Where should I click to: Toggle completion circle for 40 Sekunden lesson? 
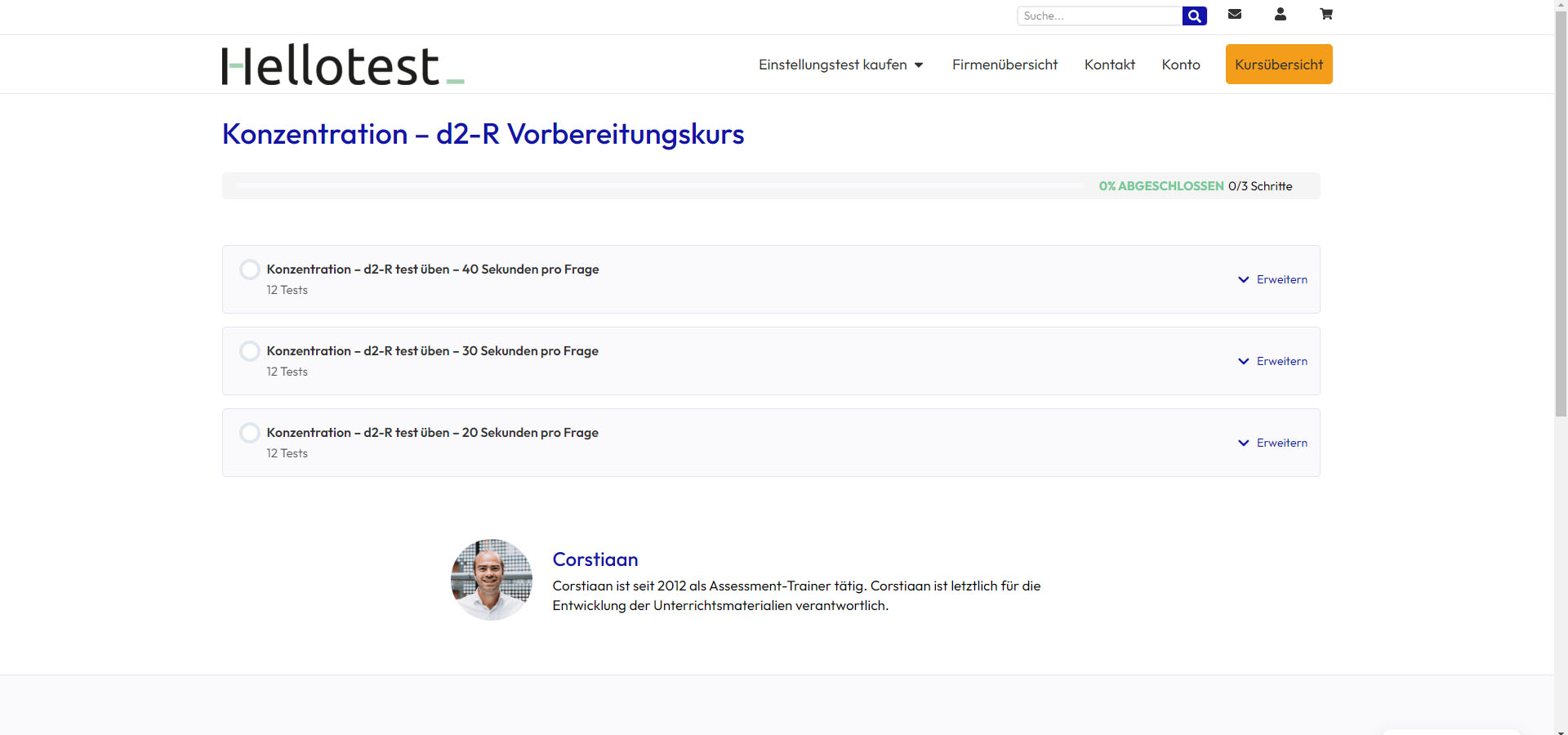(x=250, y=269)
